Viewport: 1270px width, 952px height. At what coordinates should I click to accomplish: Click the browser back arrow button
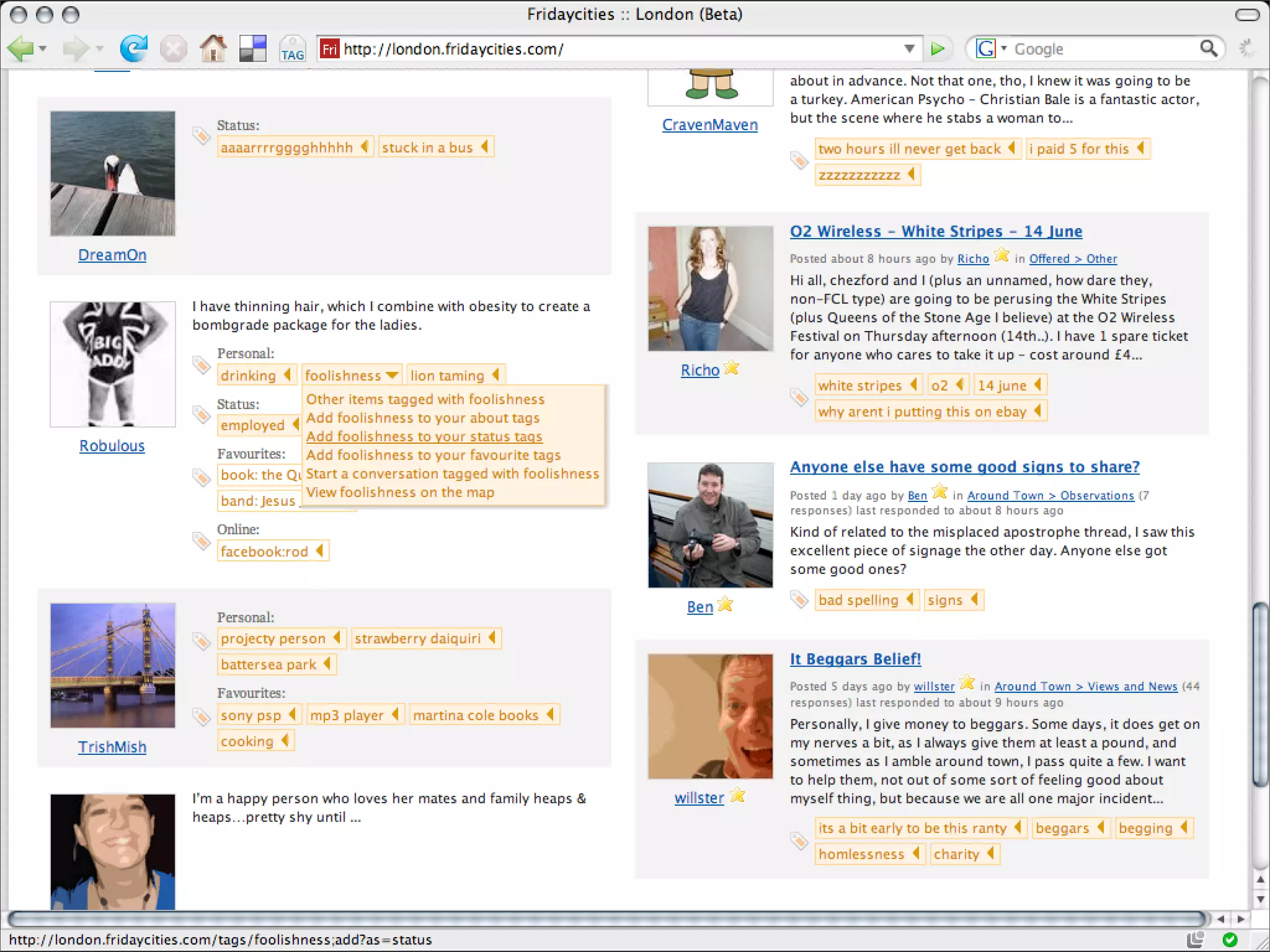point(20,48)
